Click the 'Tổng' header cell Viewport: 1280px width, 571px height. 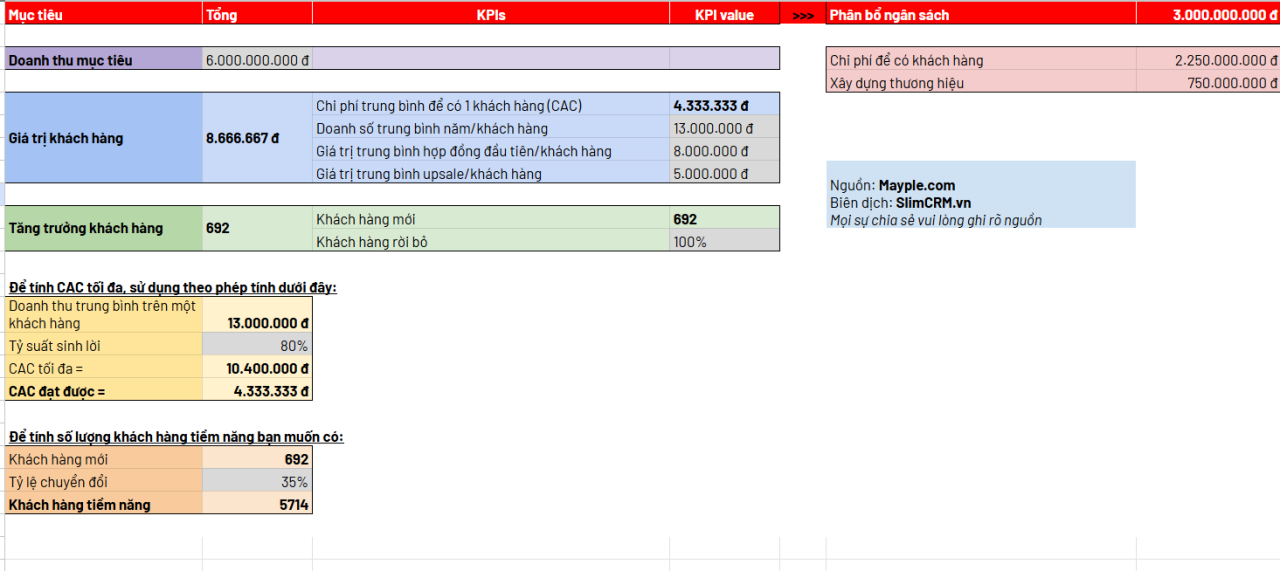(x=257, y=14)
